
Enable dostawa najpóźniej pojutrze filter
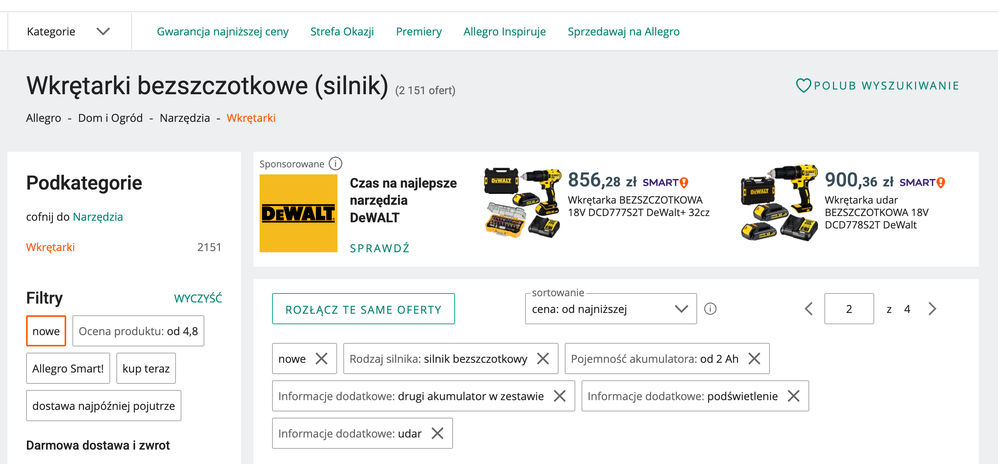tap(104, 406)
